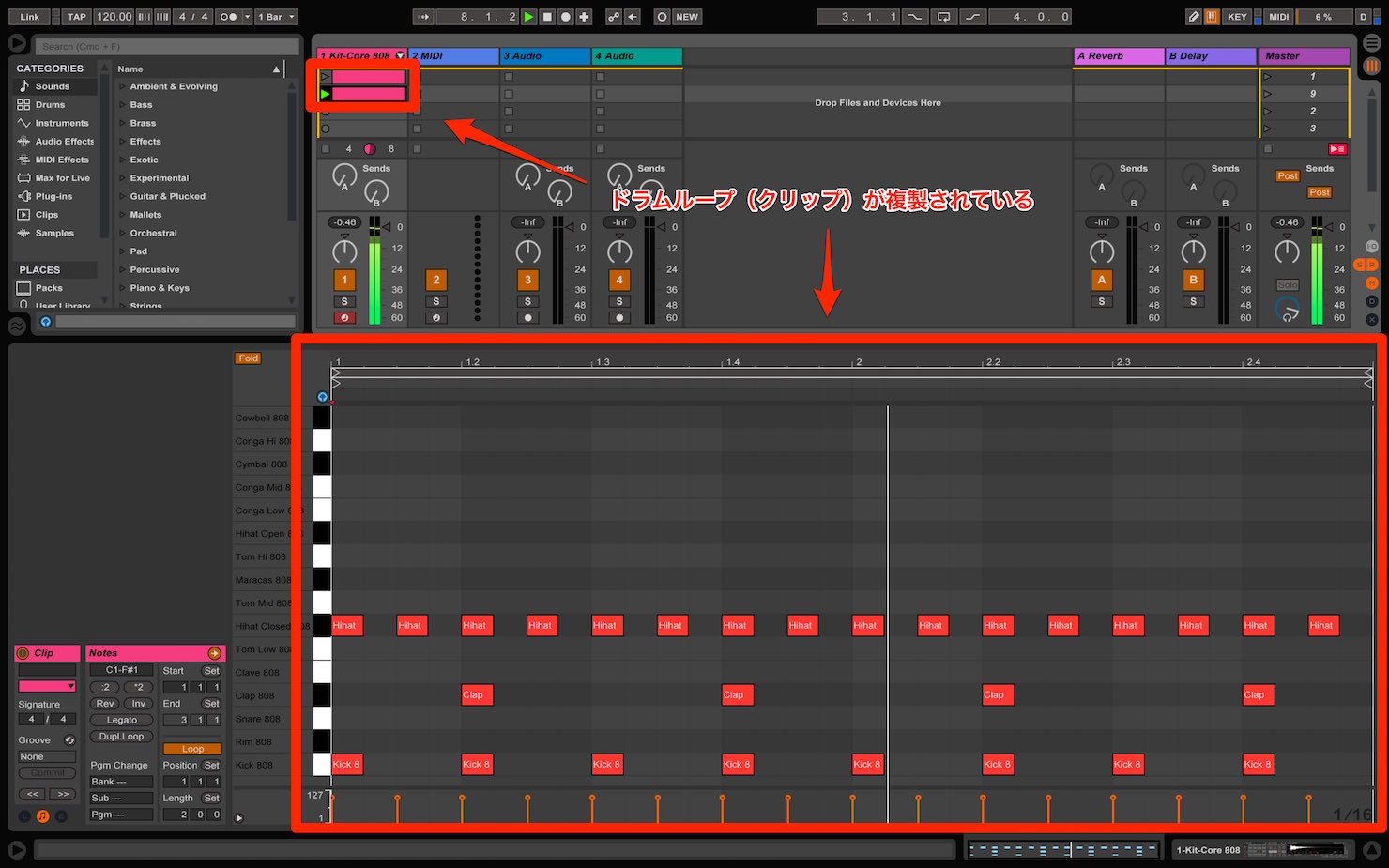Click the Dupl.Loop button

(121, 737)
